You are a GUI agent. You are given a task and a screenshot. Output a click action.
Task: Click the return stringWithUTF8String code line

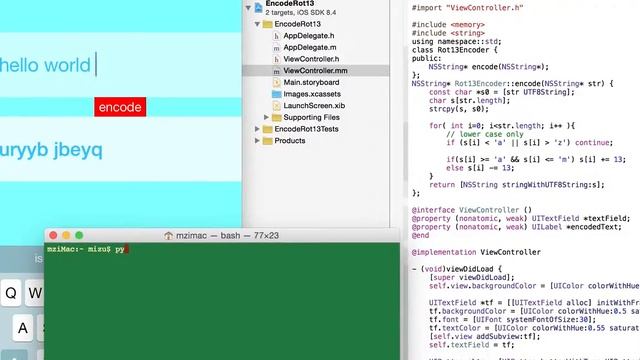click(x=517, y=185)
